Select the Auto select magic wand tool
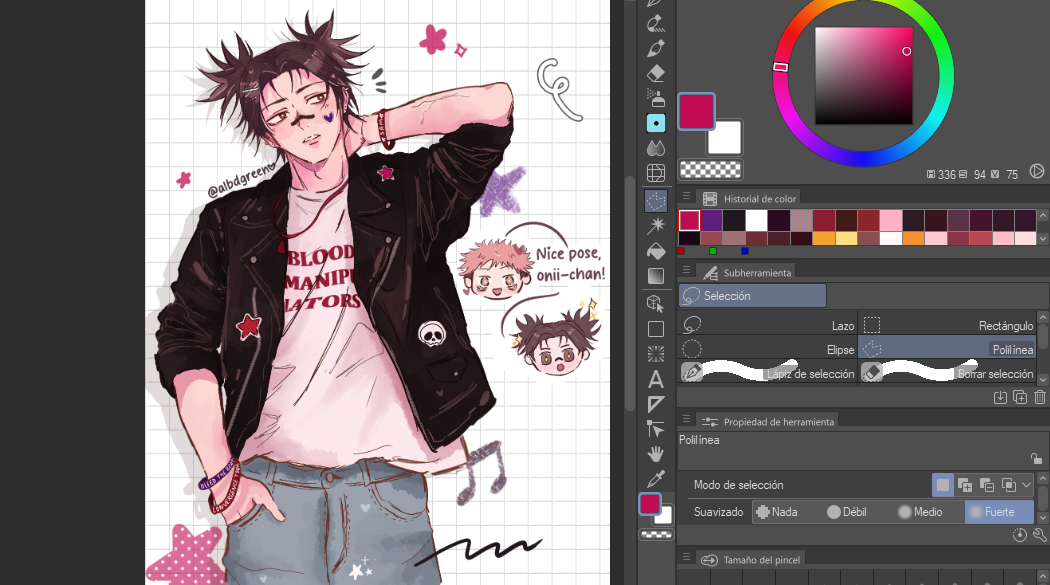This screenshot has width=1050, height=585. 656,226
